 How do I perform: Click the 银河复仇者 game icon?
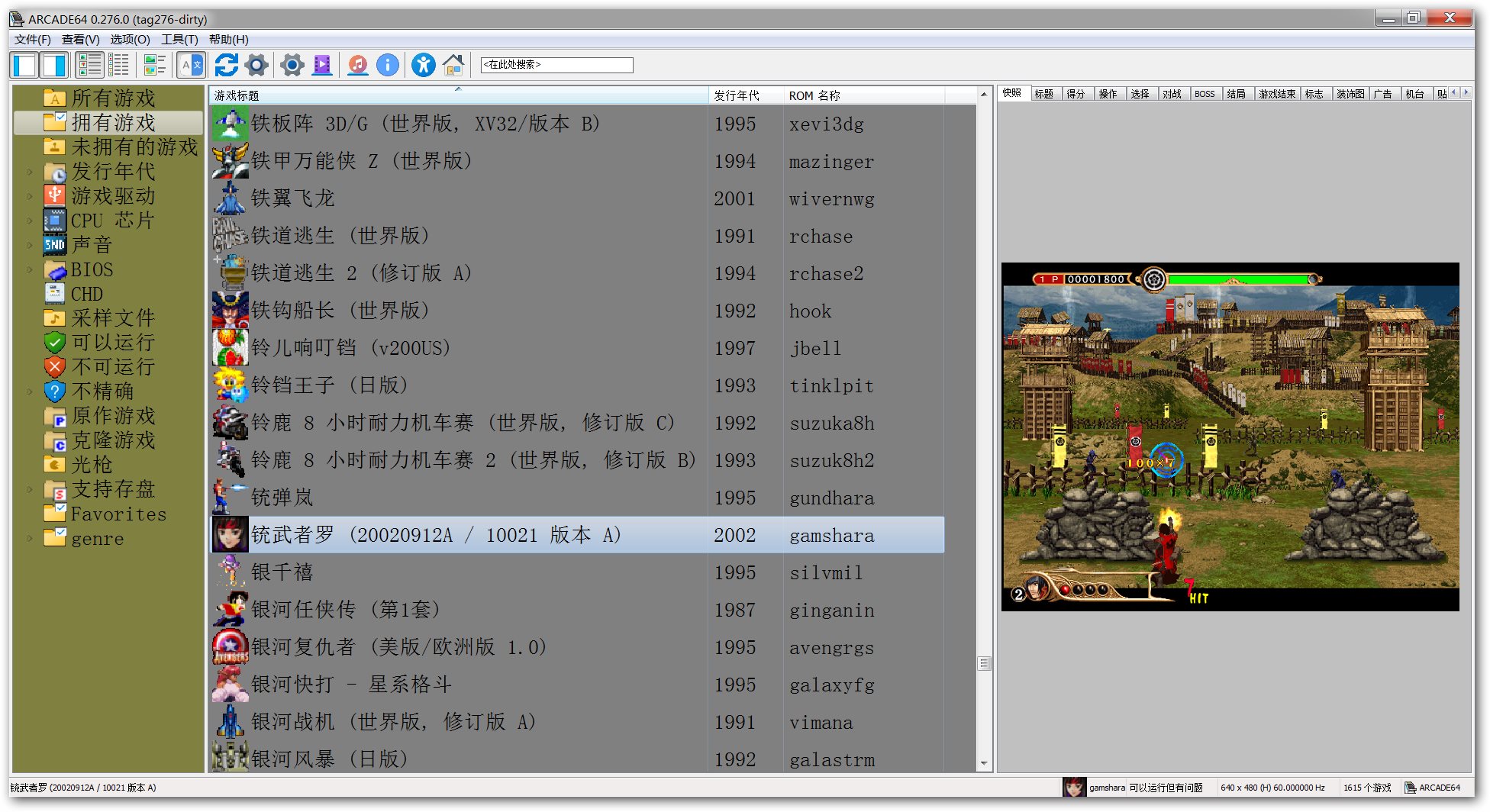230,647
